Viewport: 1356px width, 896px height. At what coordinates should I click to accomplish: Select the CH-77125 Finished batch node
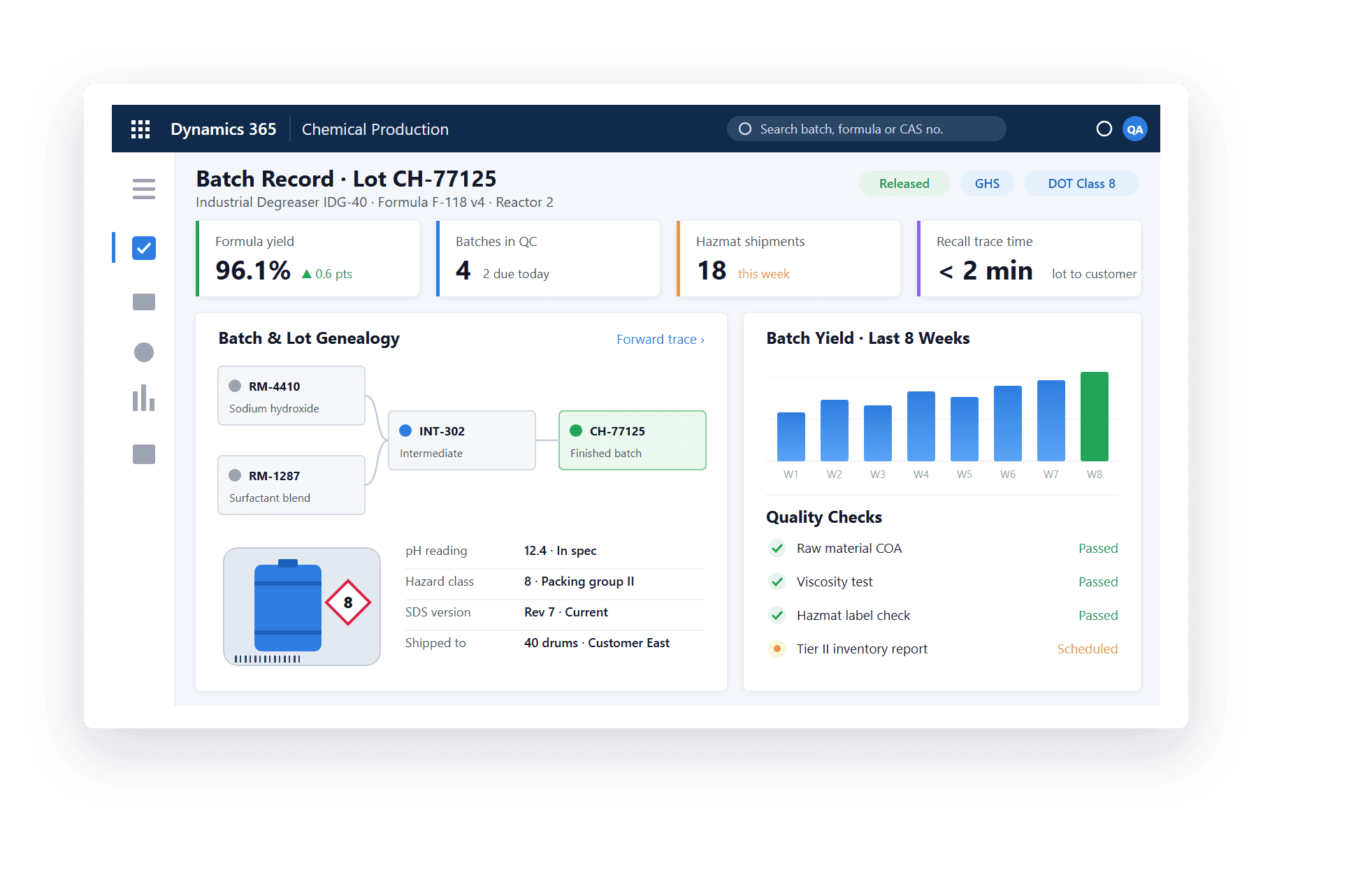click(633, 440)
